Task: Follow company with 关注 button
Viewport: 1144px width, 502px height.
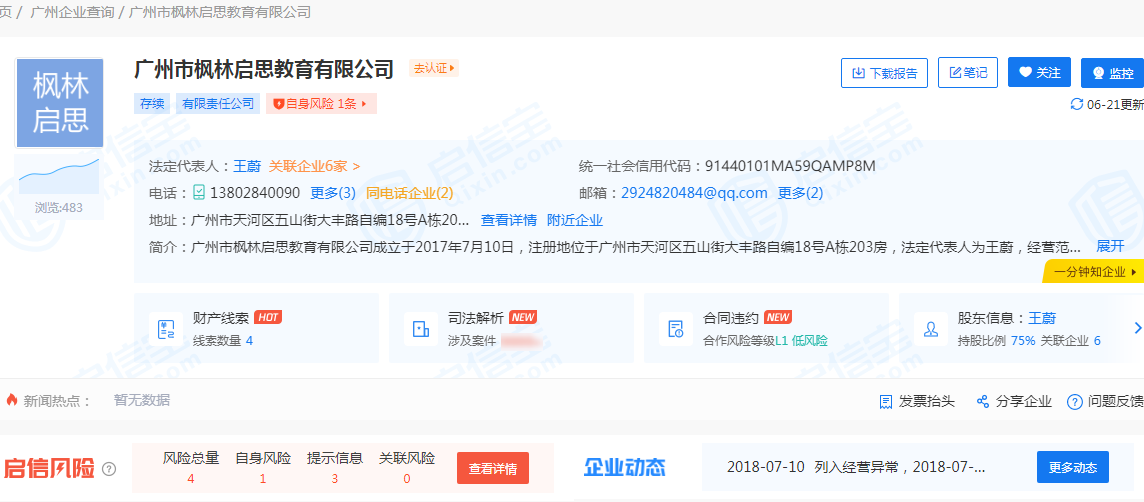Action: [1039, 72]
